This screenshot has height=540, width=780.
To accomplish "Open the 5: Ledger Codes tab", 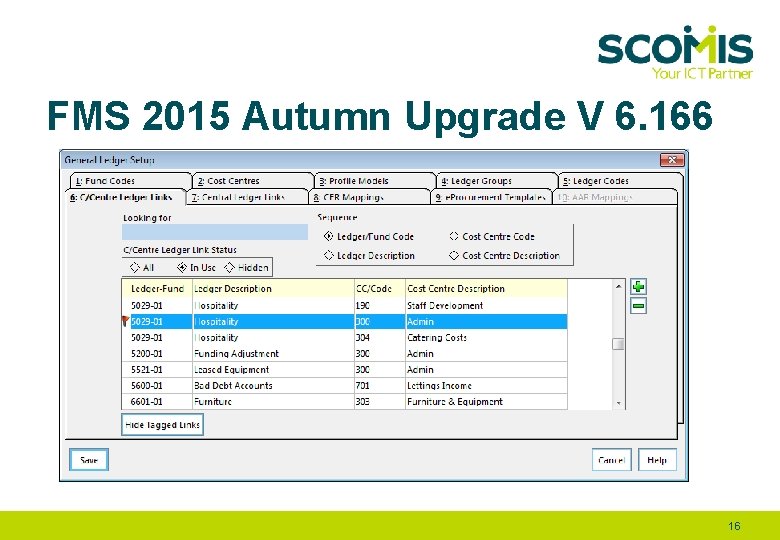I will tap(620, 180).
